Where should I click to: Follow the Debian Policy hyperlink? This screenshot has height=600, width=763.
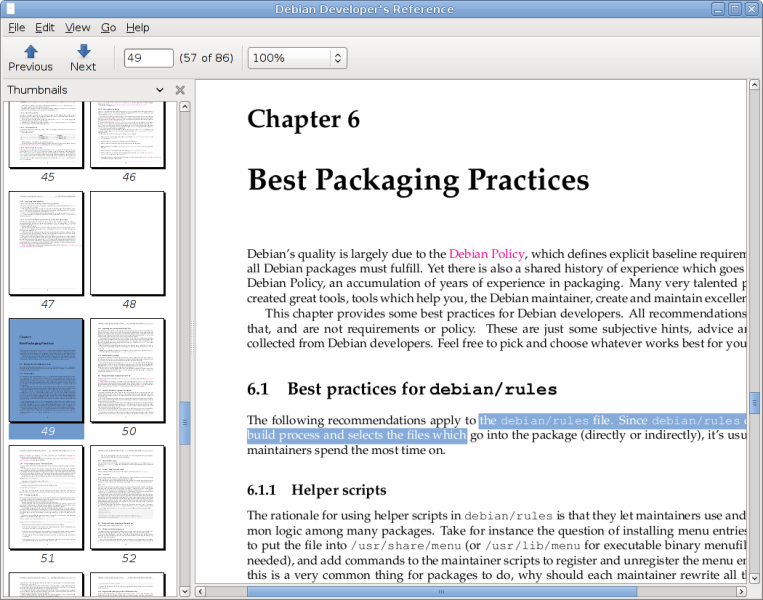pyautogui.click(x=487, y=254)
